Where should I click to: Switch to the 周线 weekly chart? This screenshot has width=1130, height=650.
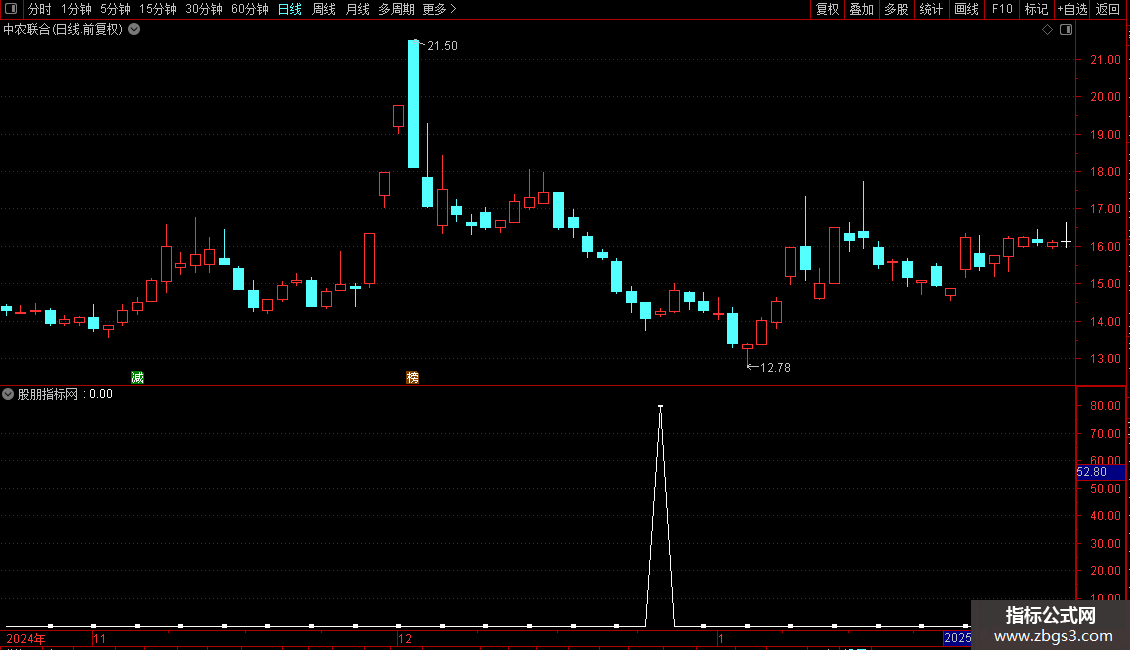point(324,9)
